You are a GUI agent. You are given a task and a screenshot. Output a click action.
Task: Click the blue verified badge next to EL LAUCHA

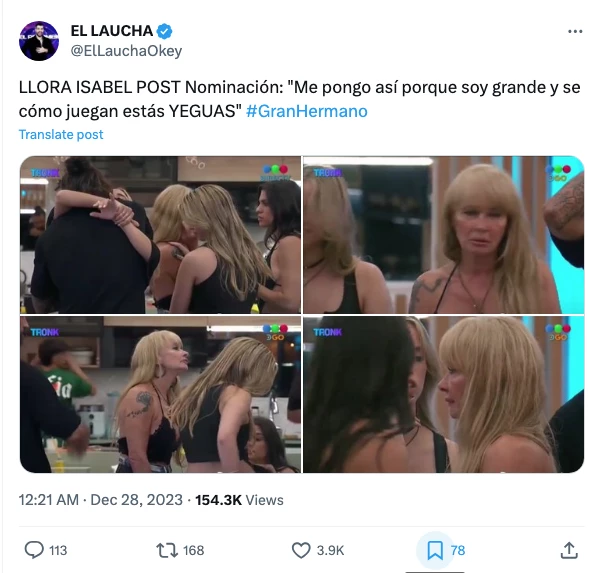(x=164, y=31)
